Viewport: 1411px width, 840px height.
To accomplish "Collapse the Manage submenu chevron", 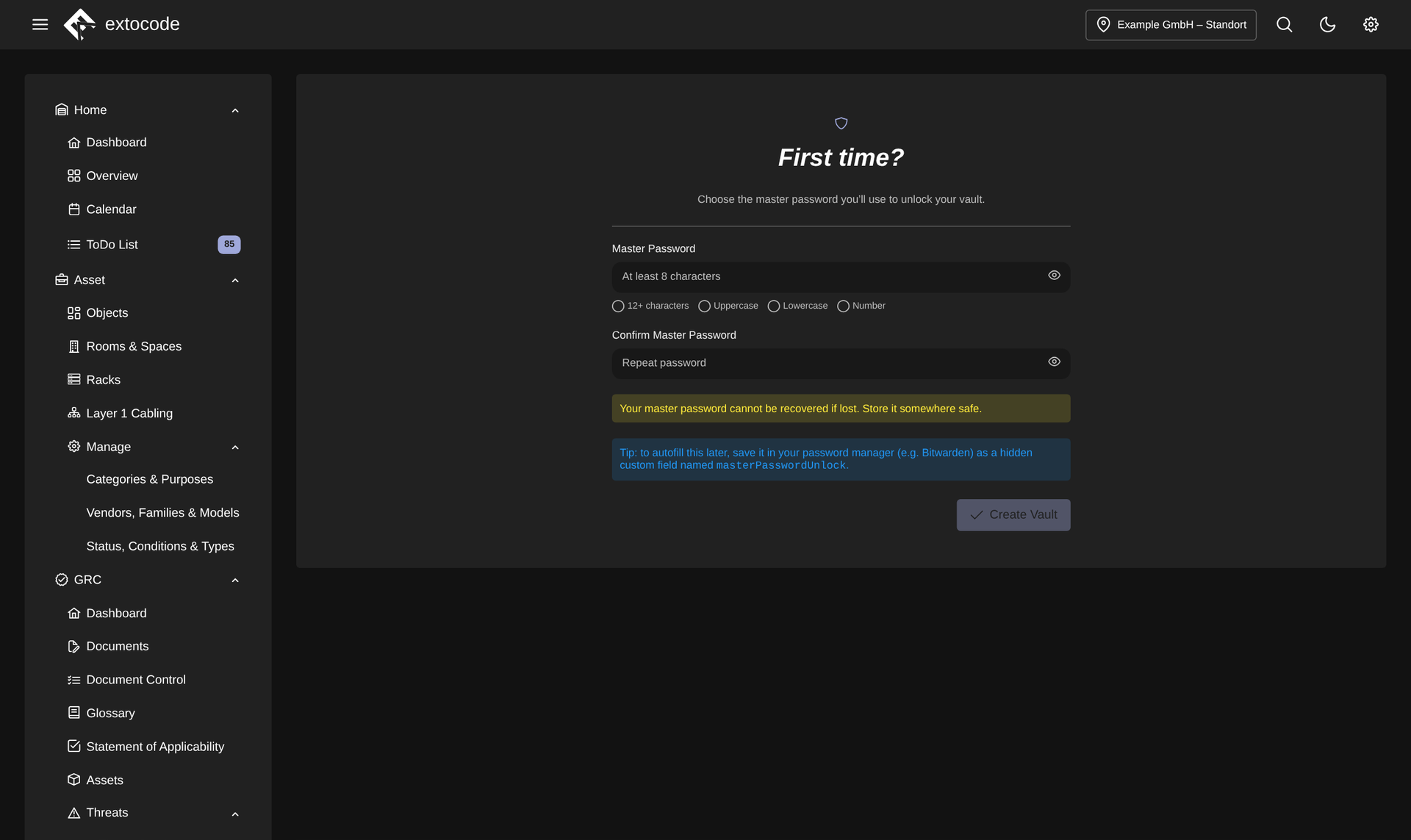I will [235, 447].
